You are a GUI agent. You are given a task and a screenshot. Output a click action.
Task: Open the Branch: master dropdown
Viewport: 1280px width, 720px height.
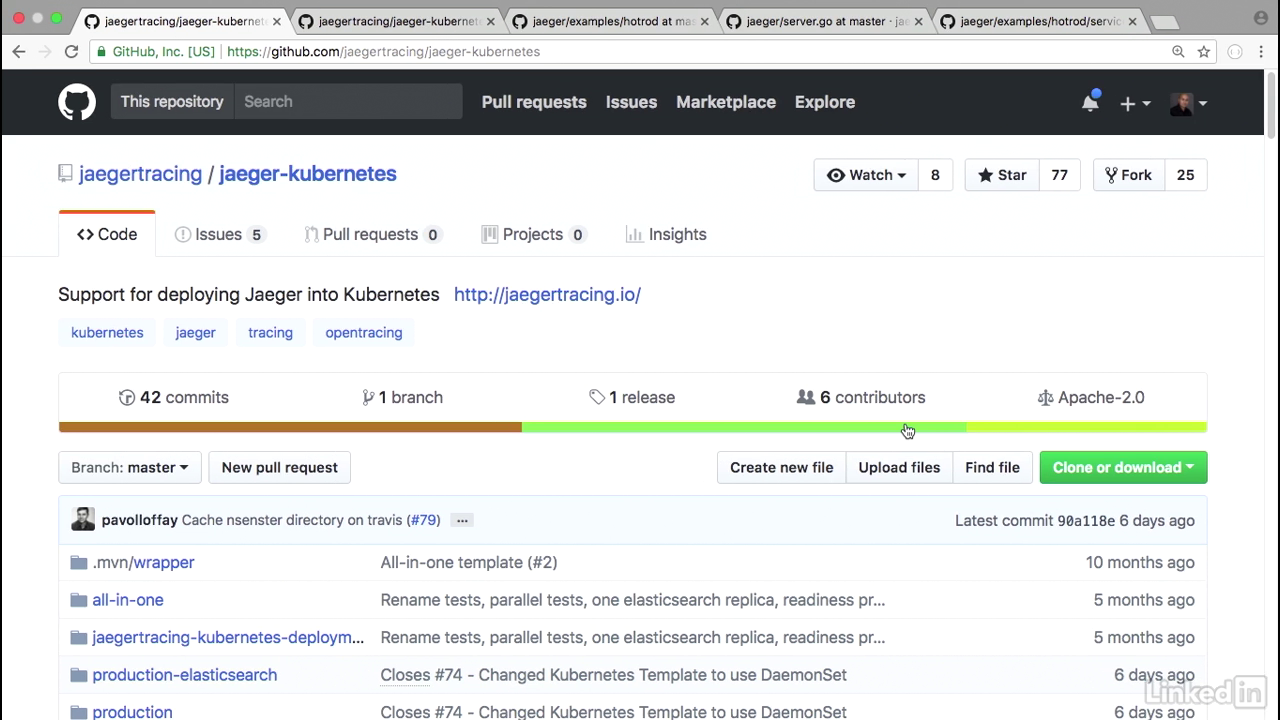pyautogui.click(x=130, y=467)
